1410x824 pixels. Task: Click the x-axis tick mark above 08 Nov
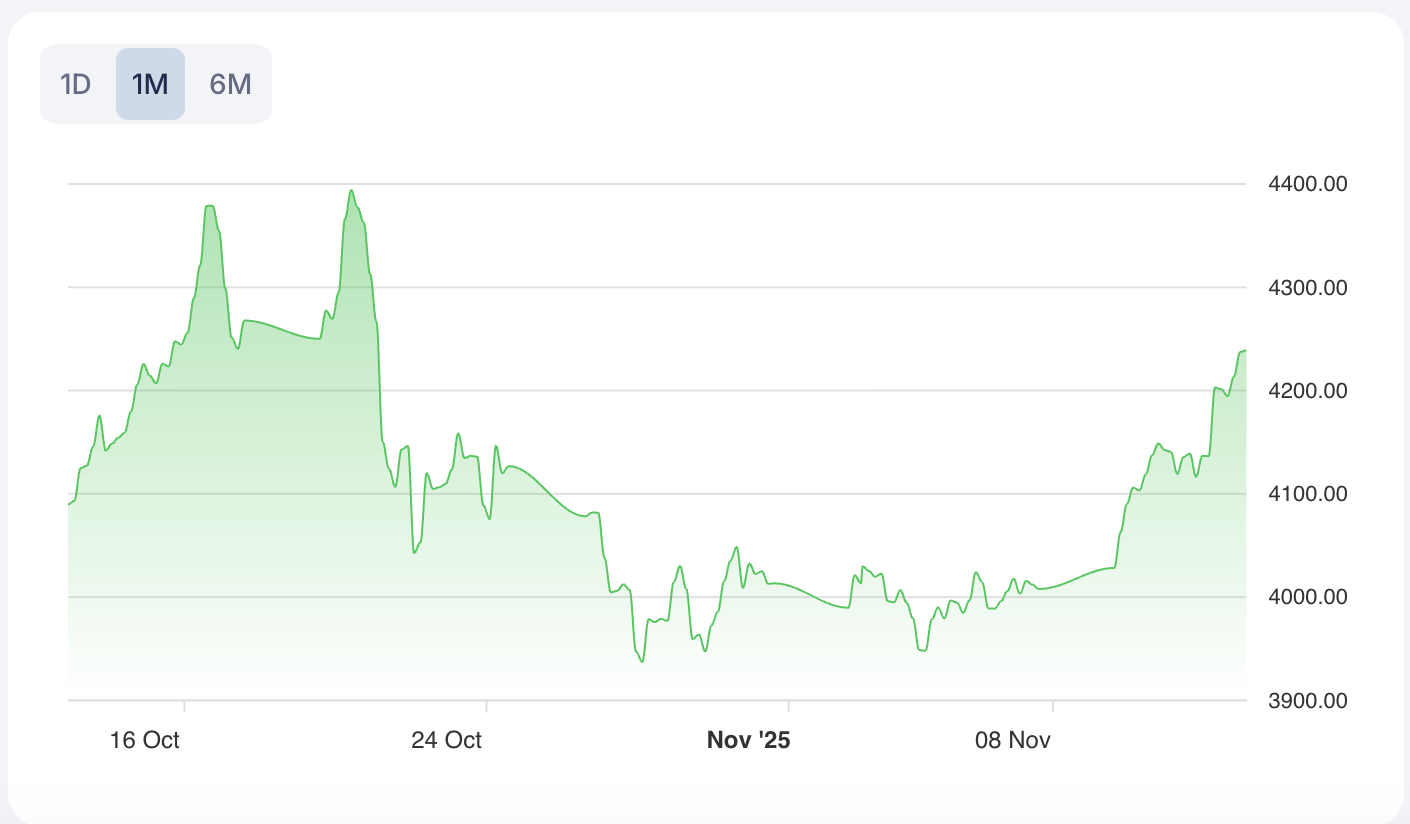tap(1053, 706)
